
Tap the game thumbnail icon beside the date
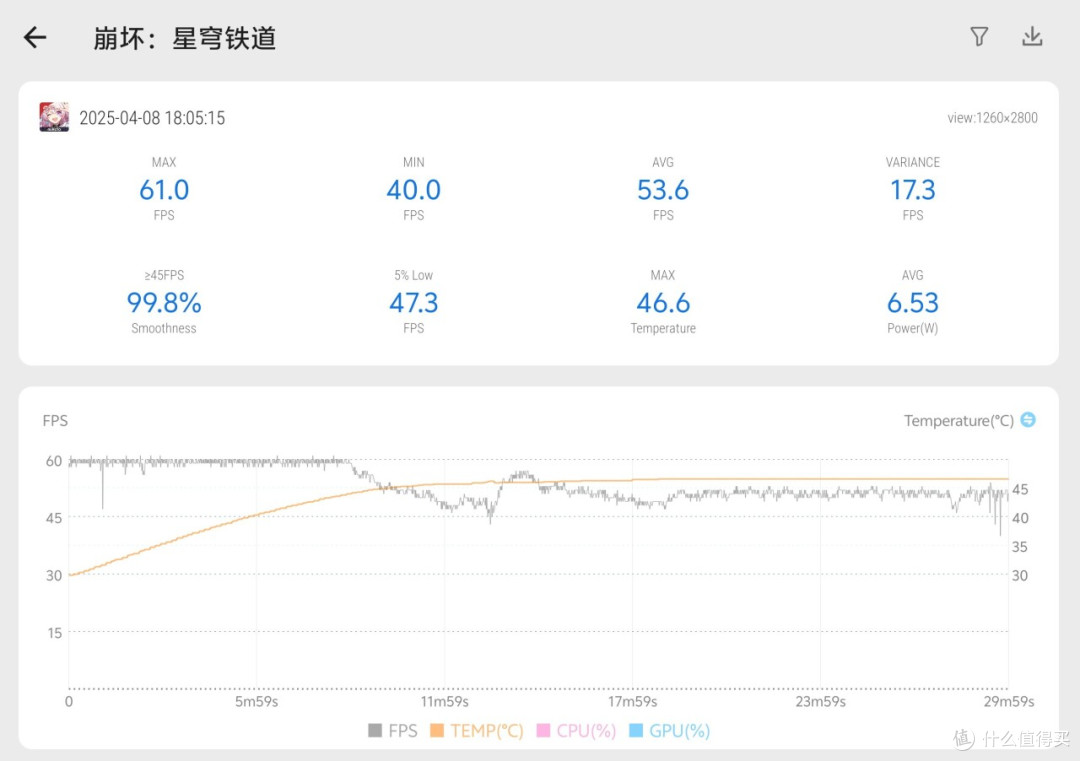(54, 117)
